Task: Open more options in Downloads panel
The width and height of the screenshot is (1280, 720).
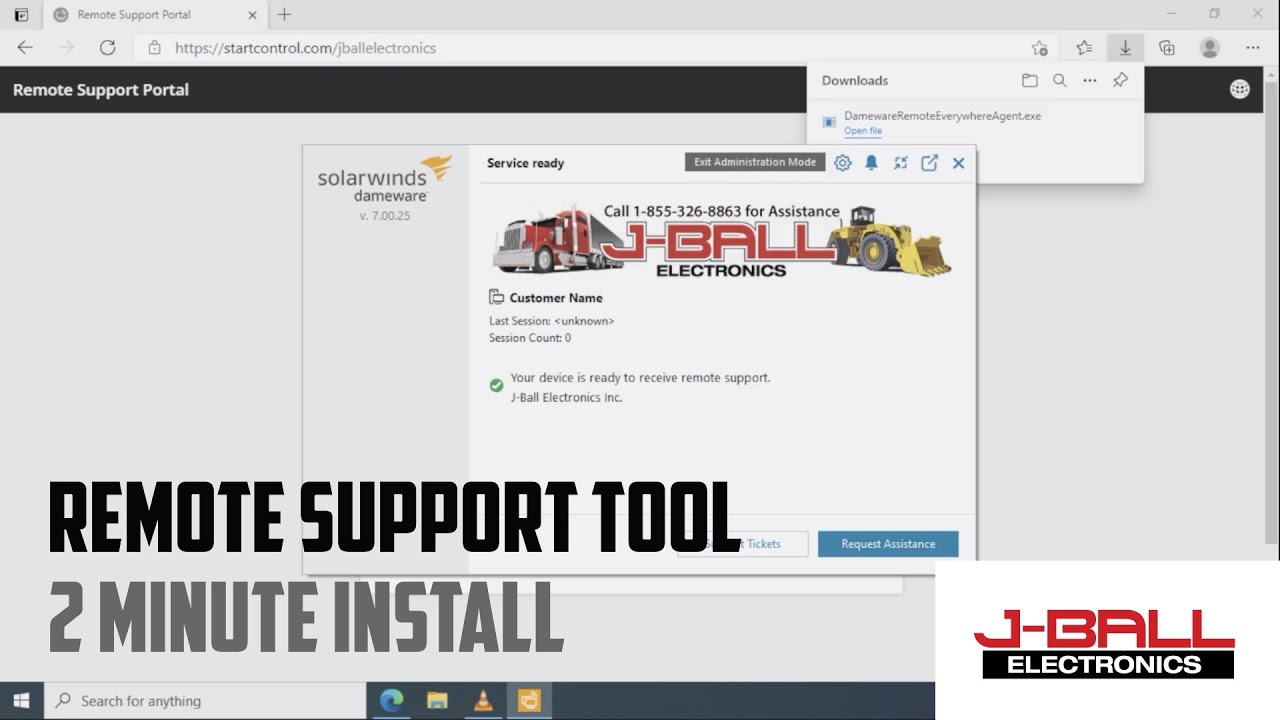Action: 1090,81
